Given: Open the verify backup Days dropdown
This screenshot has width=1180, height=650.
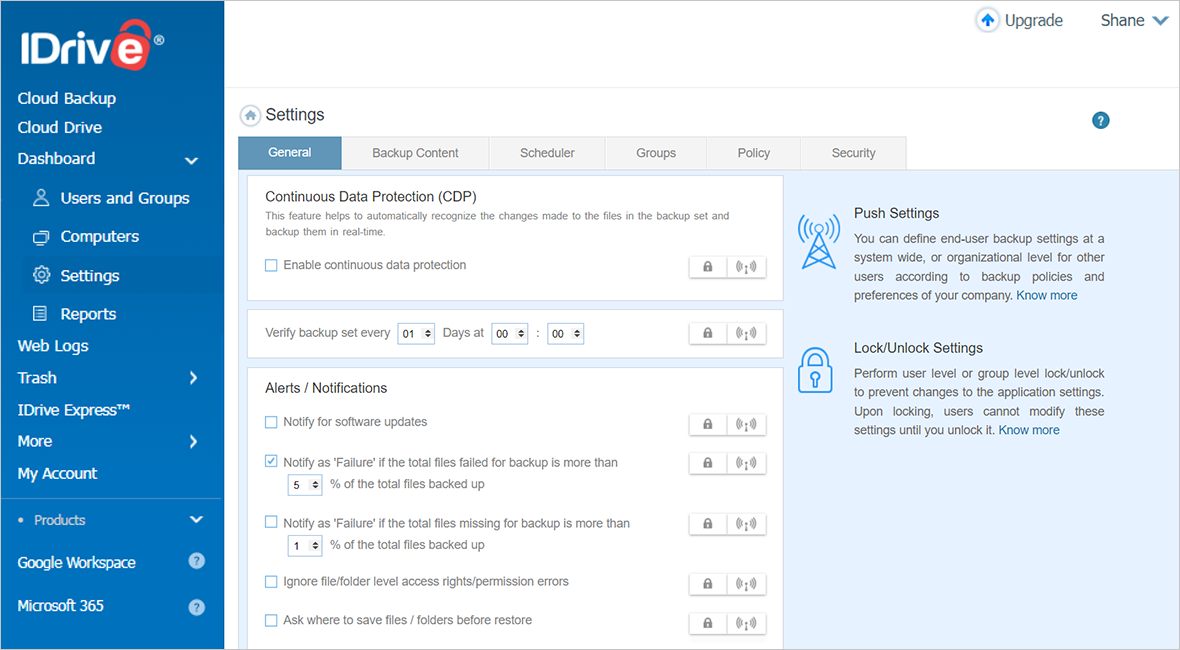Looking at the screenshot, I should point(416,334).
